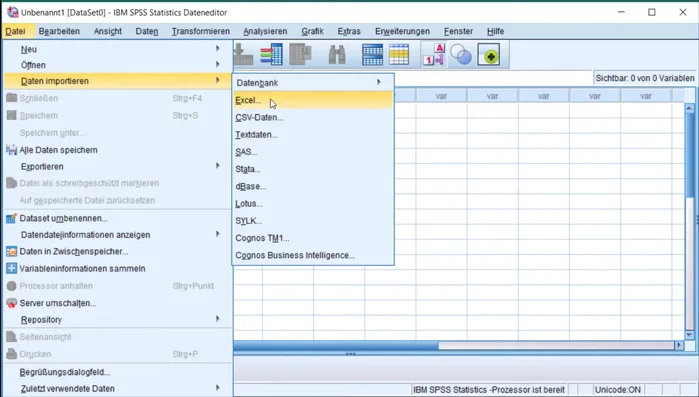
Task: Click the vertical scrollbar down arrow
Action: tap(689, 335)
